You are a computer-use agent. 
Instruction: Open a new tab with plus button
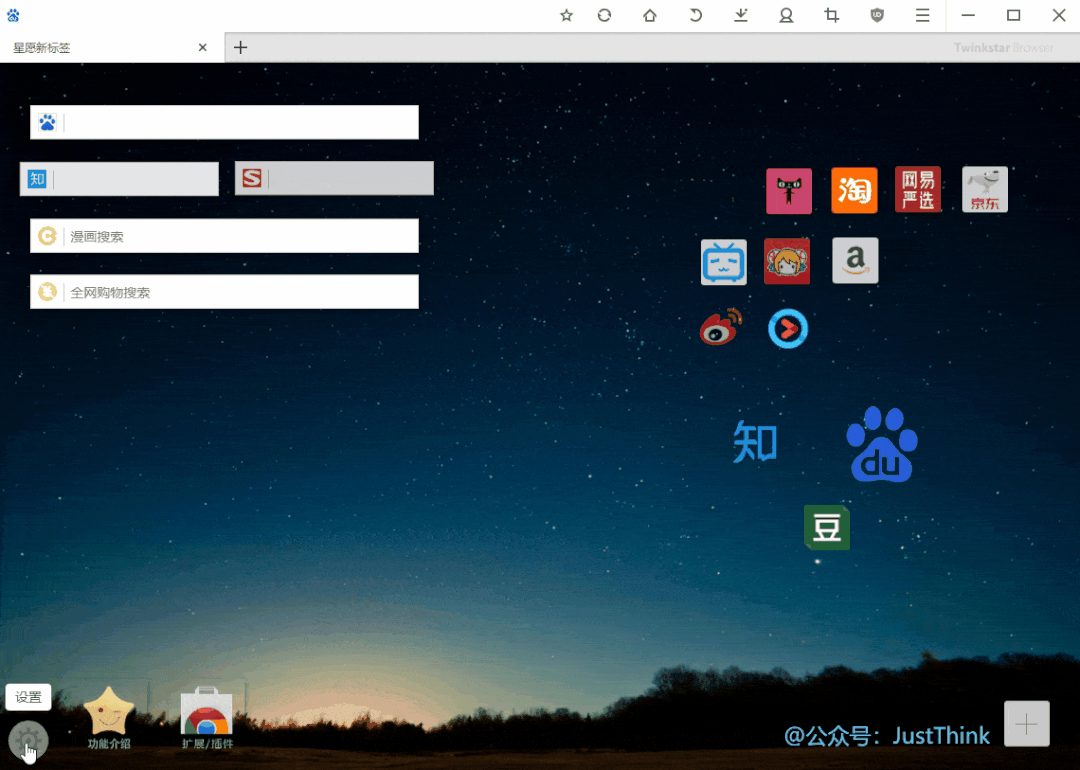240,48
